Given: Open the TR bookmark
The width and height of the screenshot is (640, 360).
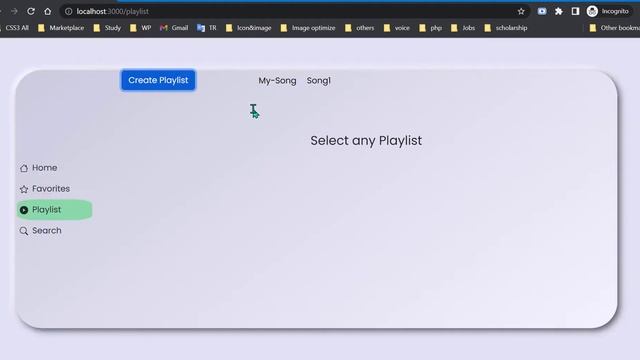Looking at the screenshot, I should coord(207,28).
